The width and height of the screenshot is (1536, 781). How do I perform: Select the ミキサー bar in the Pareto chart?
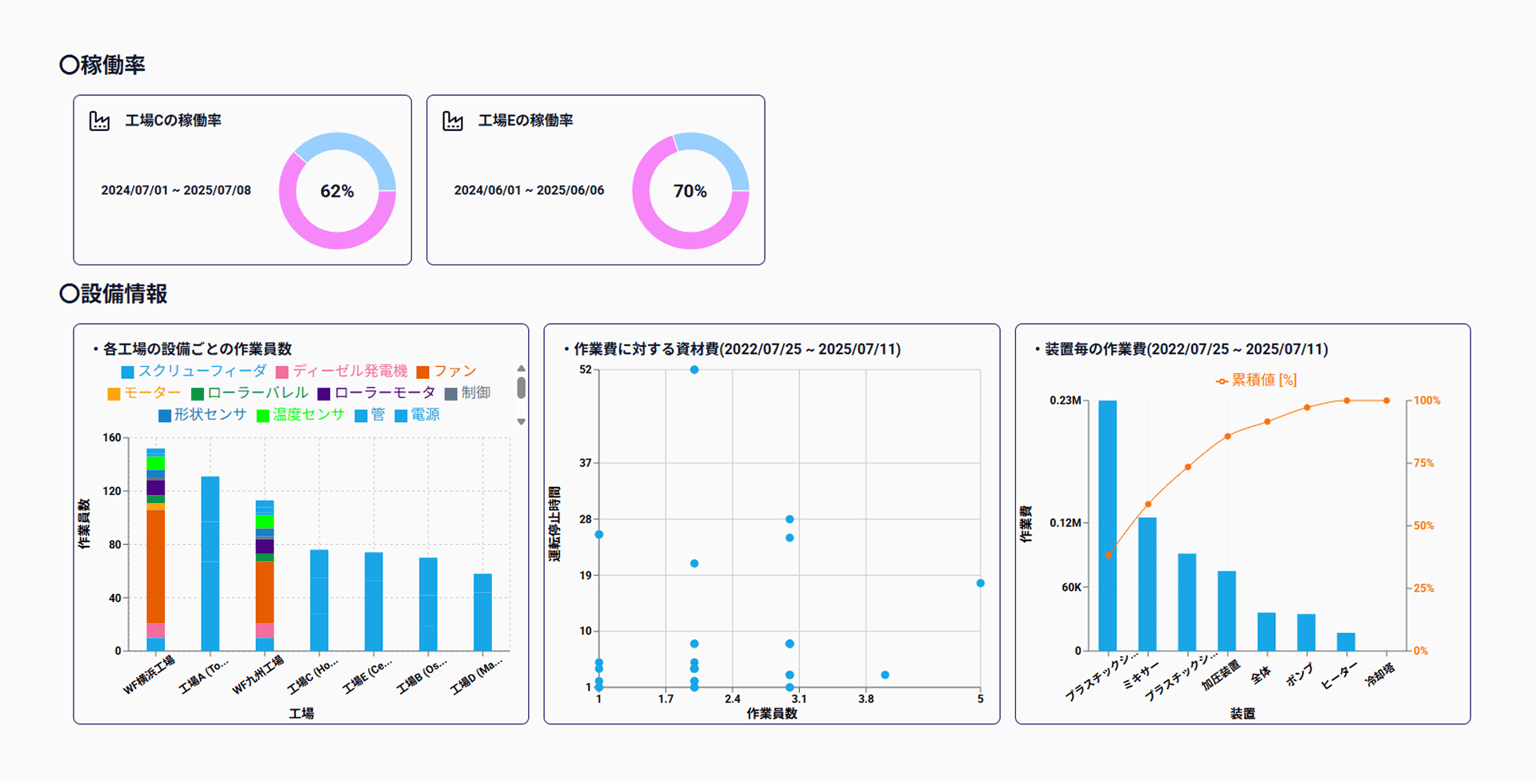pos(1147,584)
